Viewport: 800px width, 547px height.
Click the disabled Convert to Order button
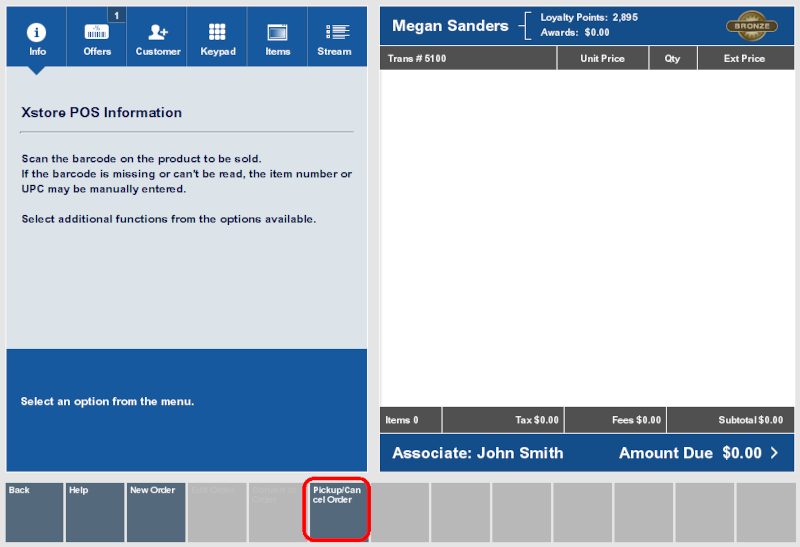(278, 512)
